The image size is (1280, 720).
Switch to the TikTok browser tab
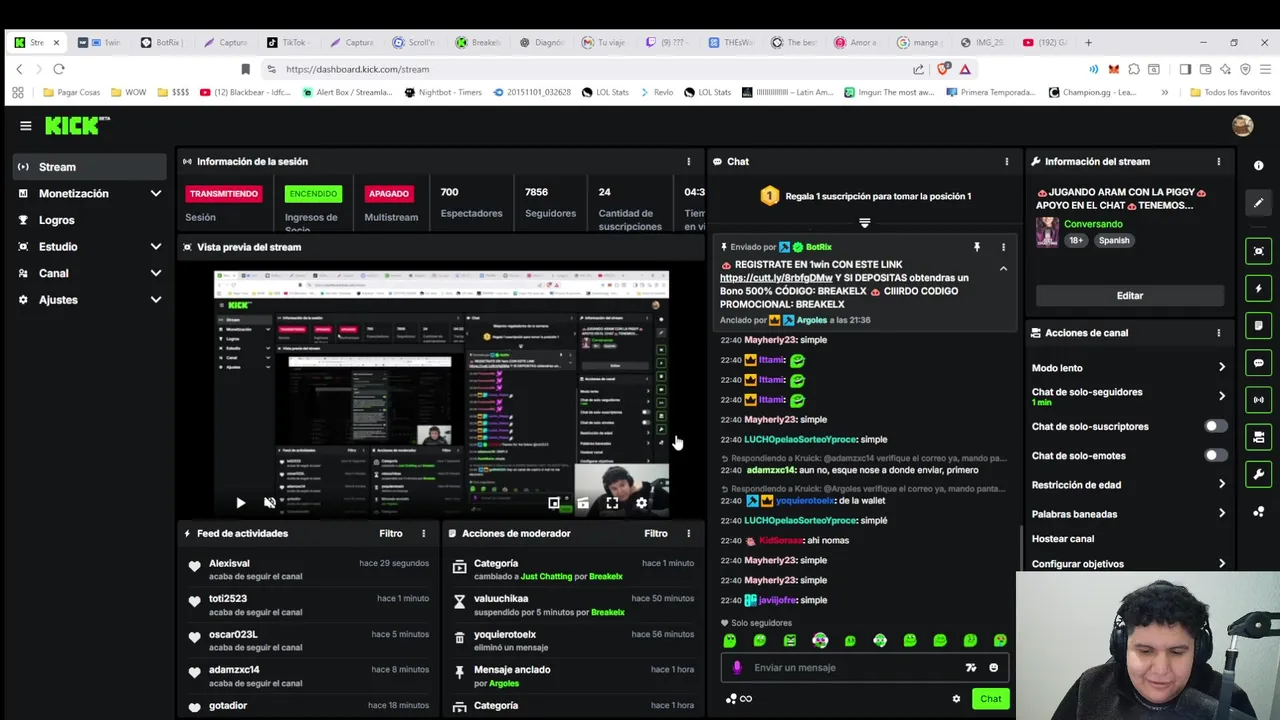point(288,43)
